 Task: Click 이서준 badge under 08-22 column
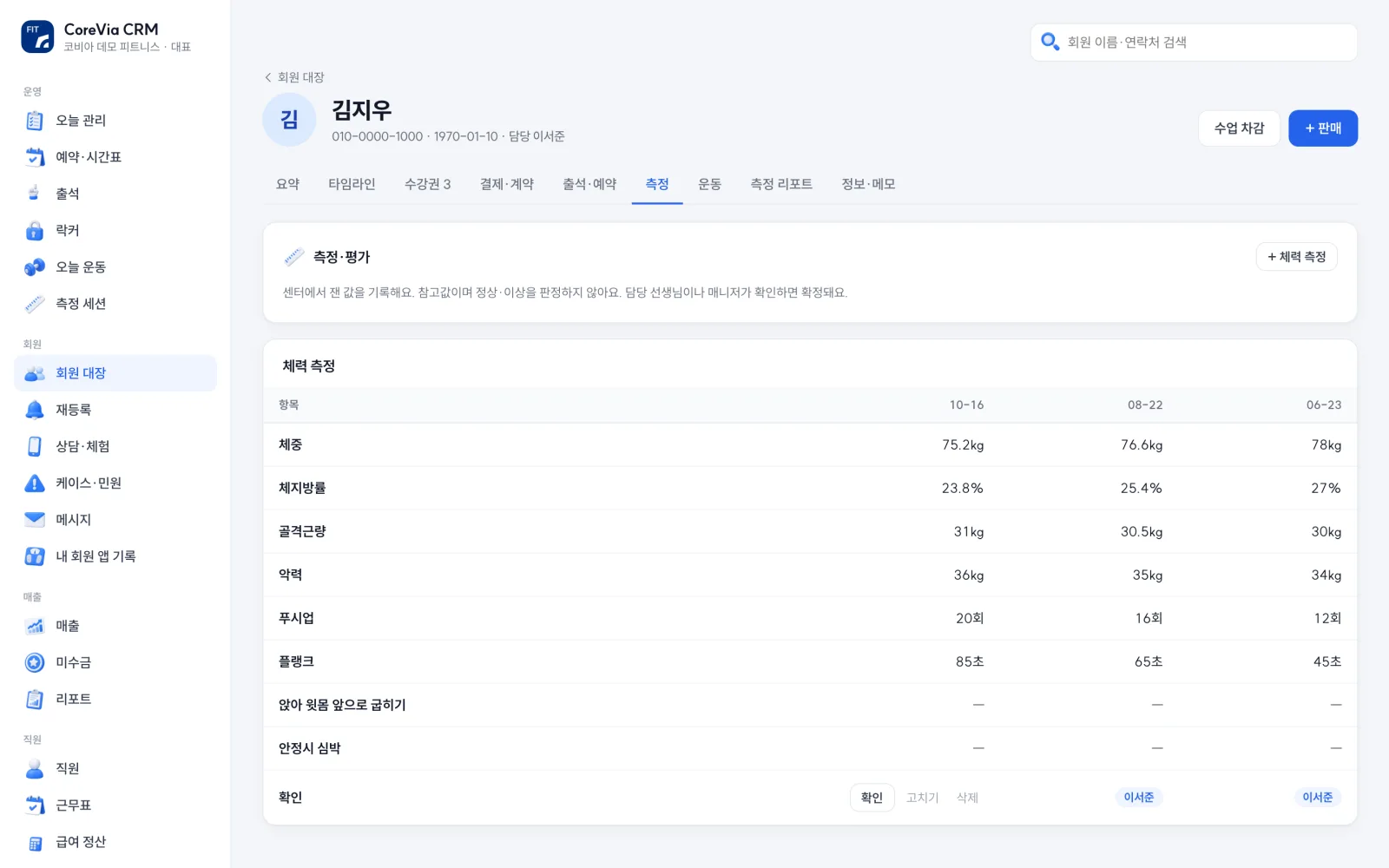pyautogui.click(x=1138, y=798)
